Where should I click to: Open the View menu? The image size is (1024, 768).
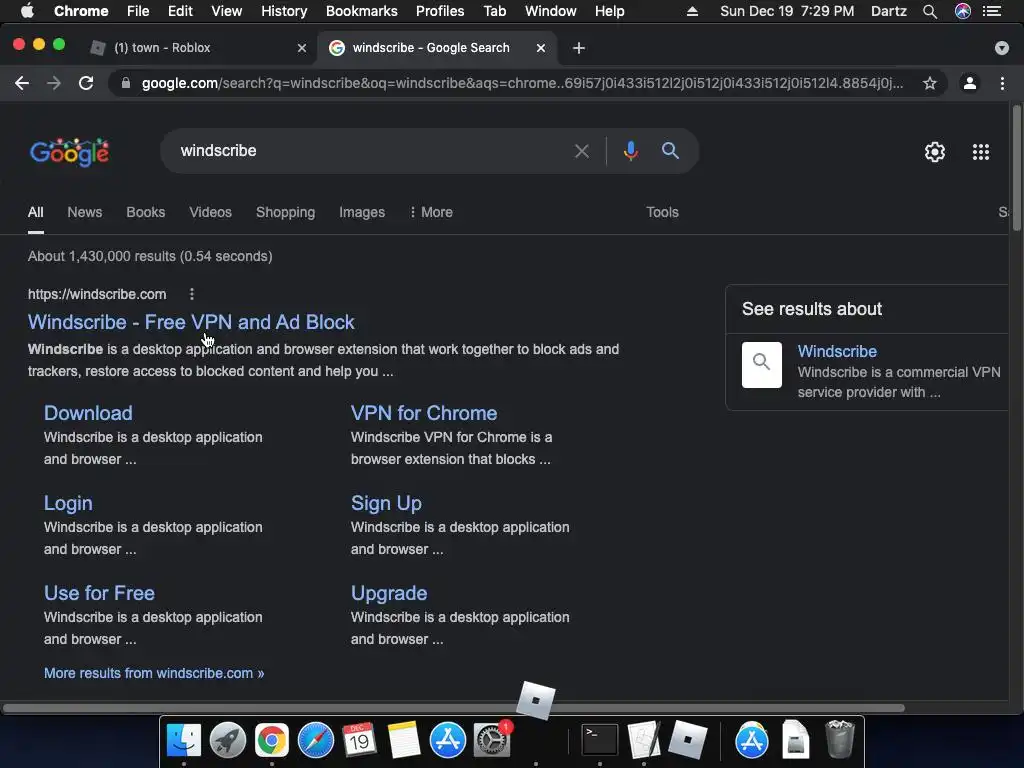point(227,11)
